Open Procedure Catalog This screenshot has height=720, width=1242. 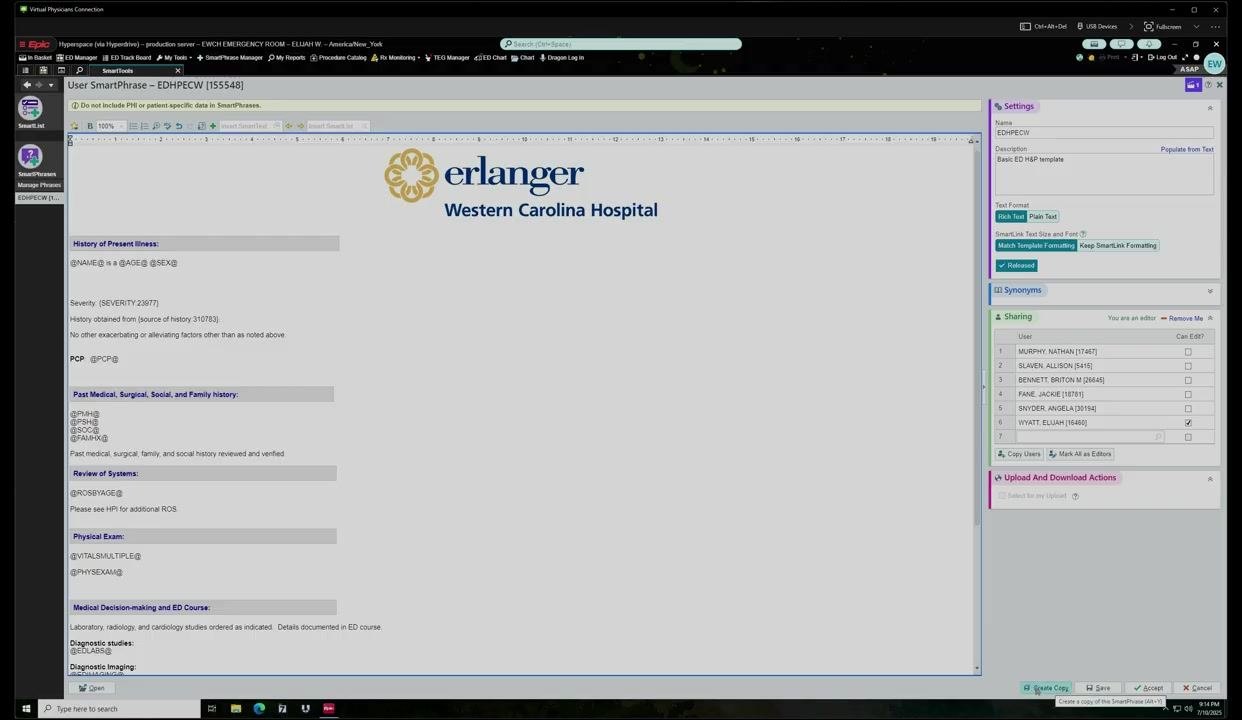tap(339, 58)
